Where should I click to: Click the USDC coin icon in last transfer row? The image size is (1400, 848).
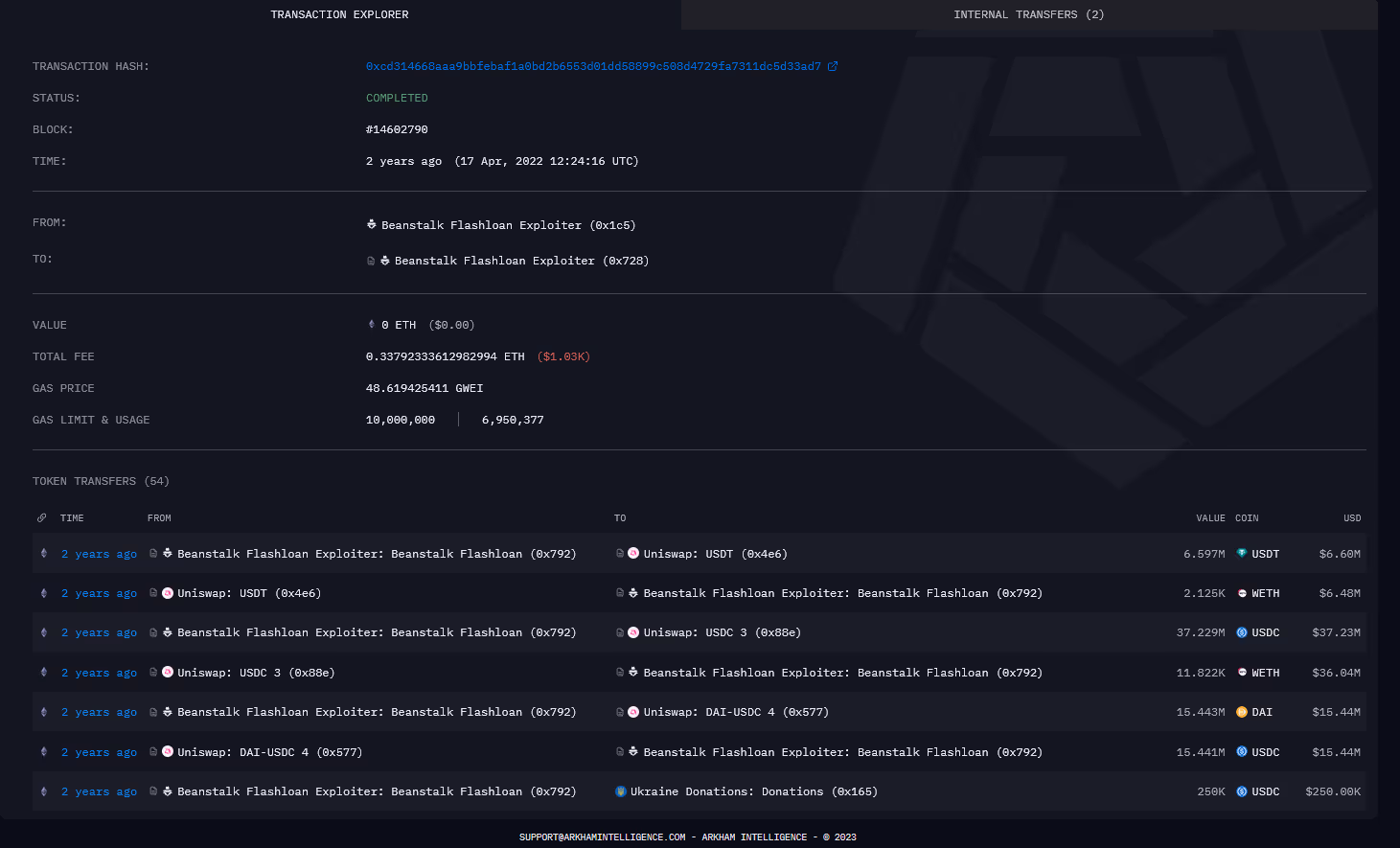(x=1240, y=791)
